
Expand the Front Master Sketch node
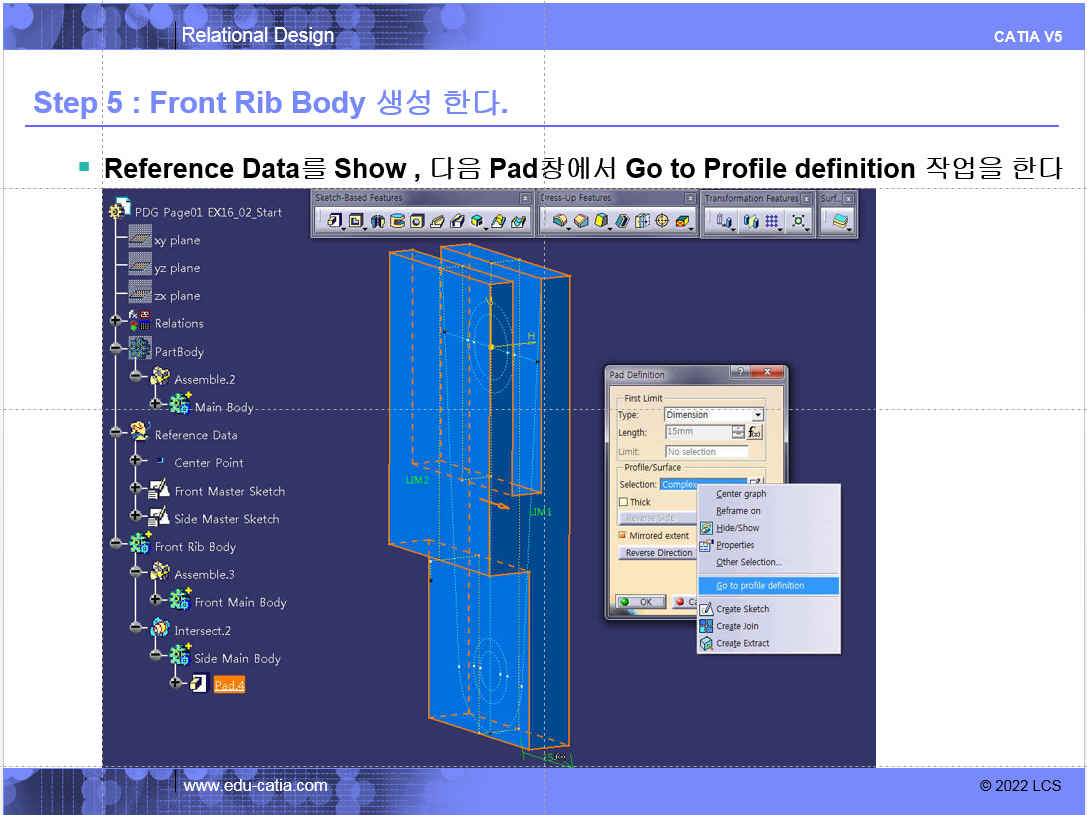click(136, 490)
